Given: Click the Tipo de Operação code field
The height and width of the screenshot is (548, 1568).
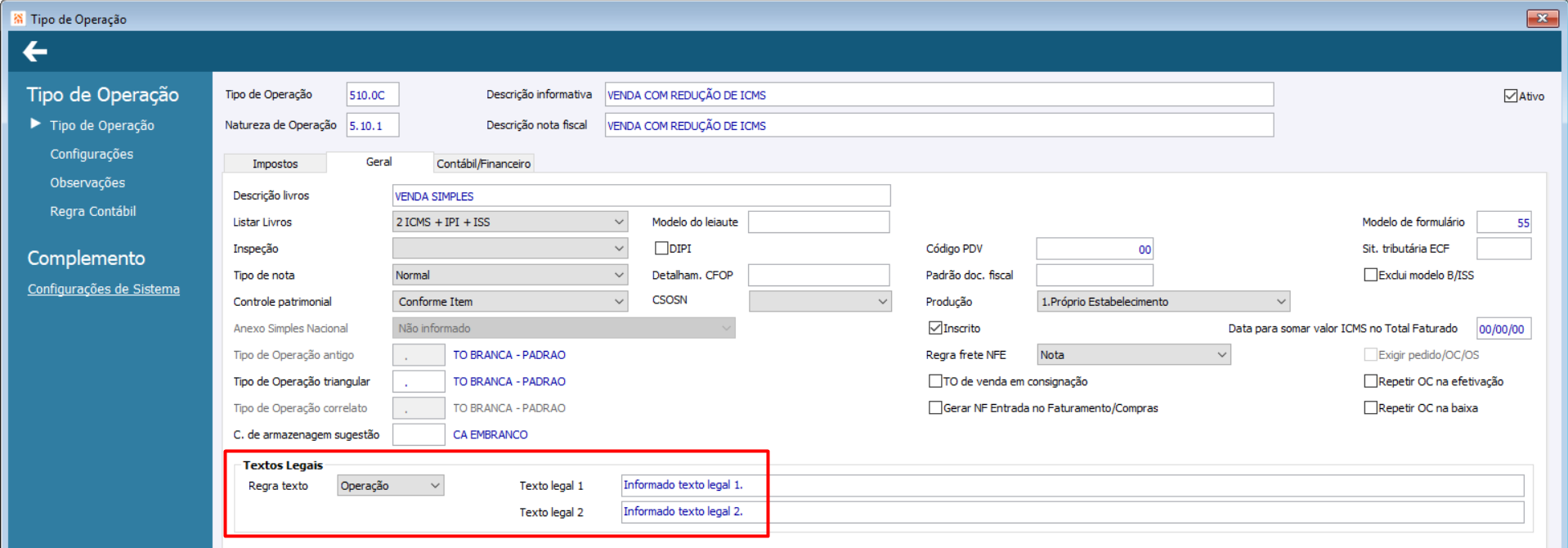Looking at the screenshot, I should pos(373,95).
